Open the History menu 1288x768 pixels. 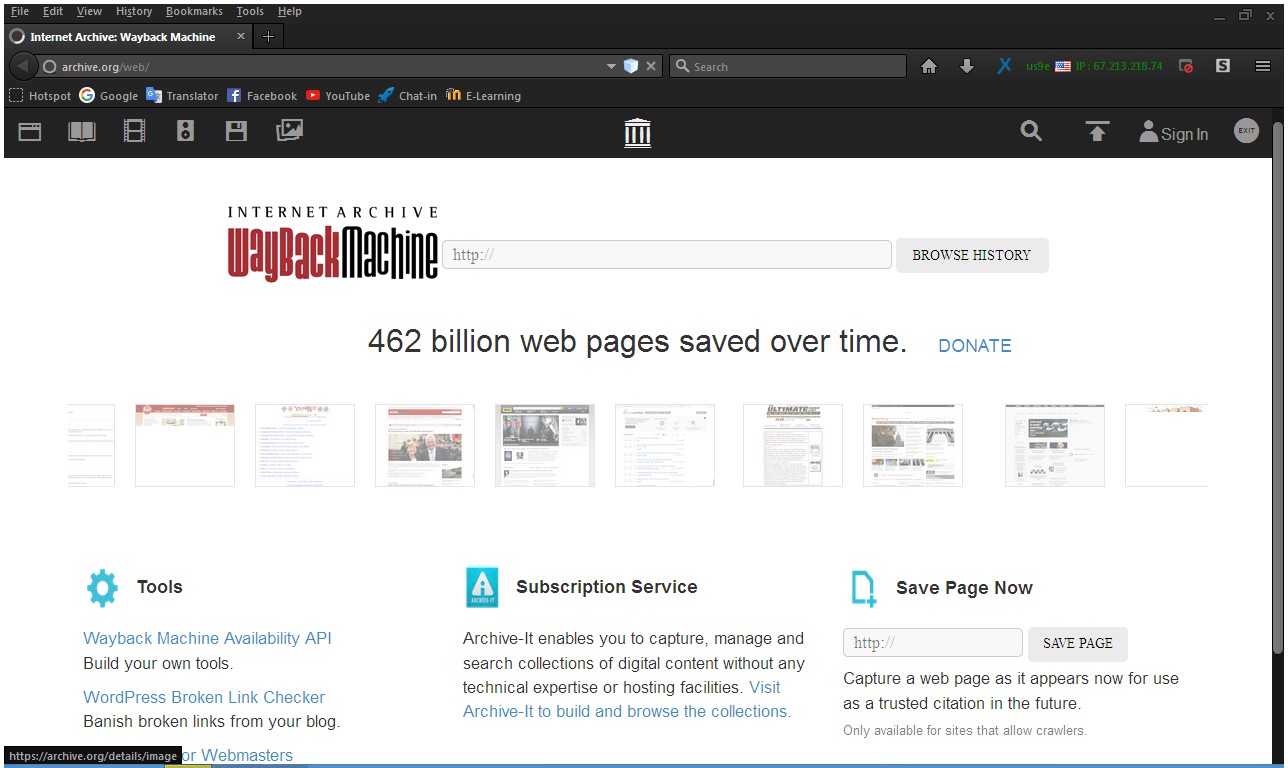[134, 11]
